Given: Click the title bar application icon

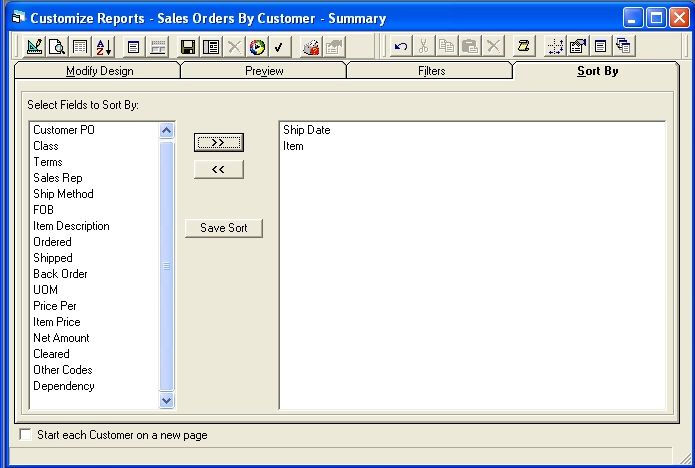Looking at the screenshot, I should (18, 18).
